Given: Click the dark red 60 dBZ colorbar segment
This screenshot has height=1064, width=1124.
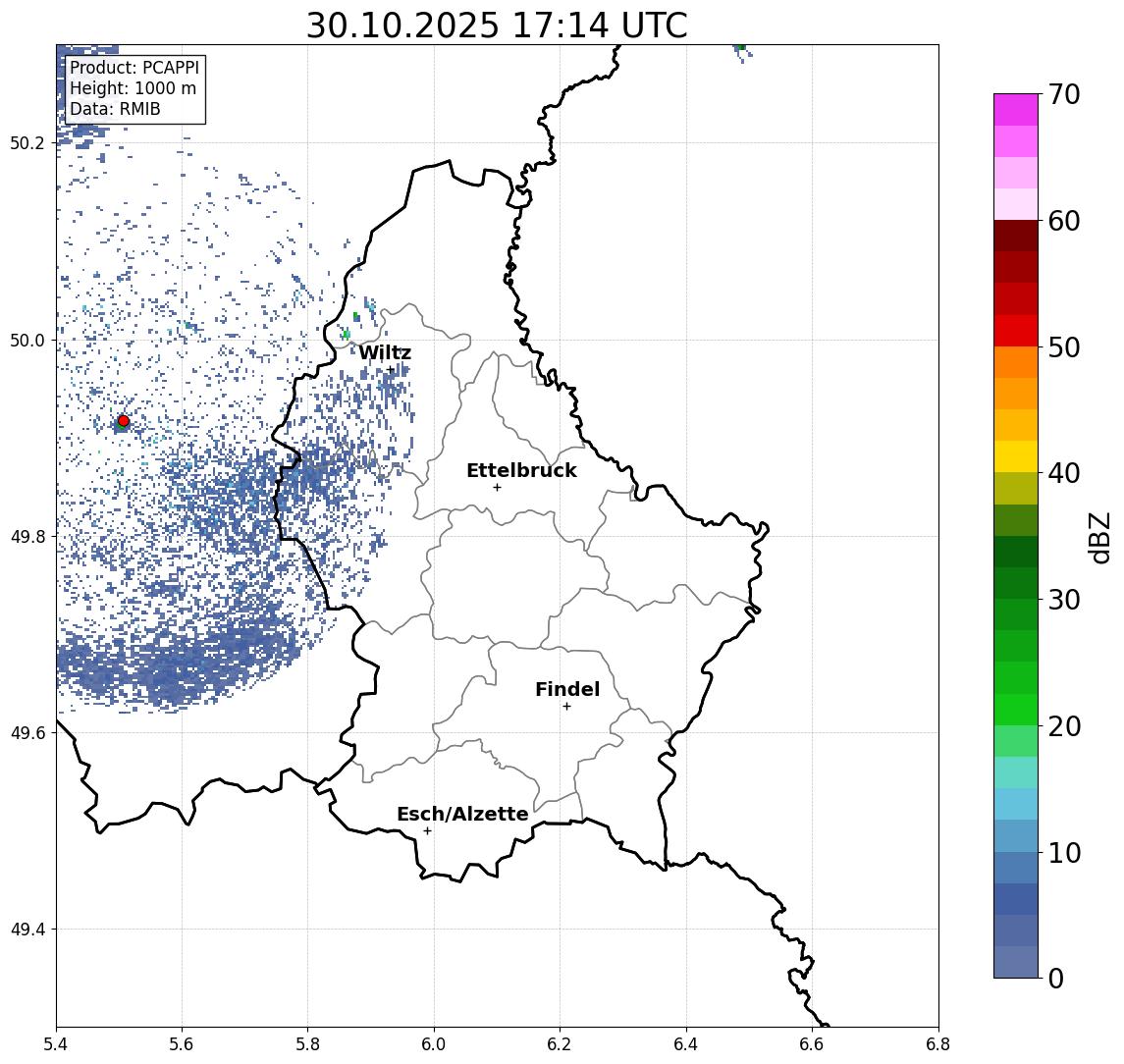Looking at the screenshot, I should point(1016,236).
